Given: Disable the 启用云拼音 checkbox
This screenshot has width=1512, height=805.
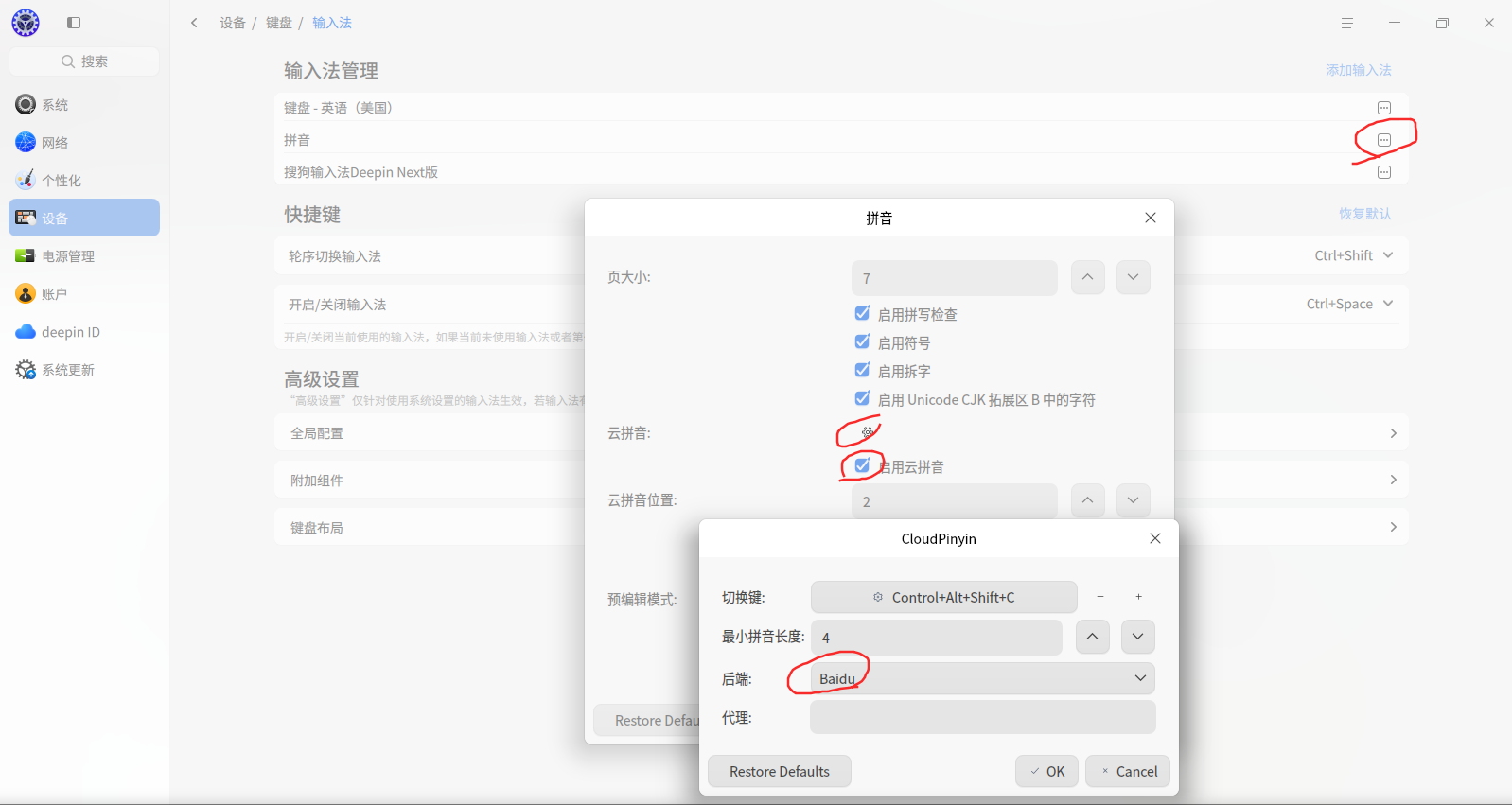Looking at the screenshot, I should (x=862, y=465).
